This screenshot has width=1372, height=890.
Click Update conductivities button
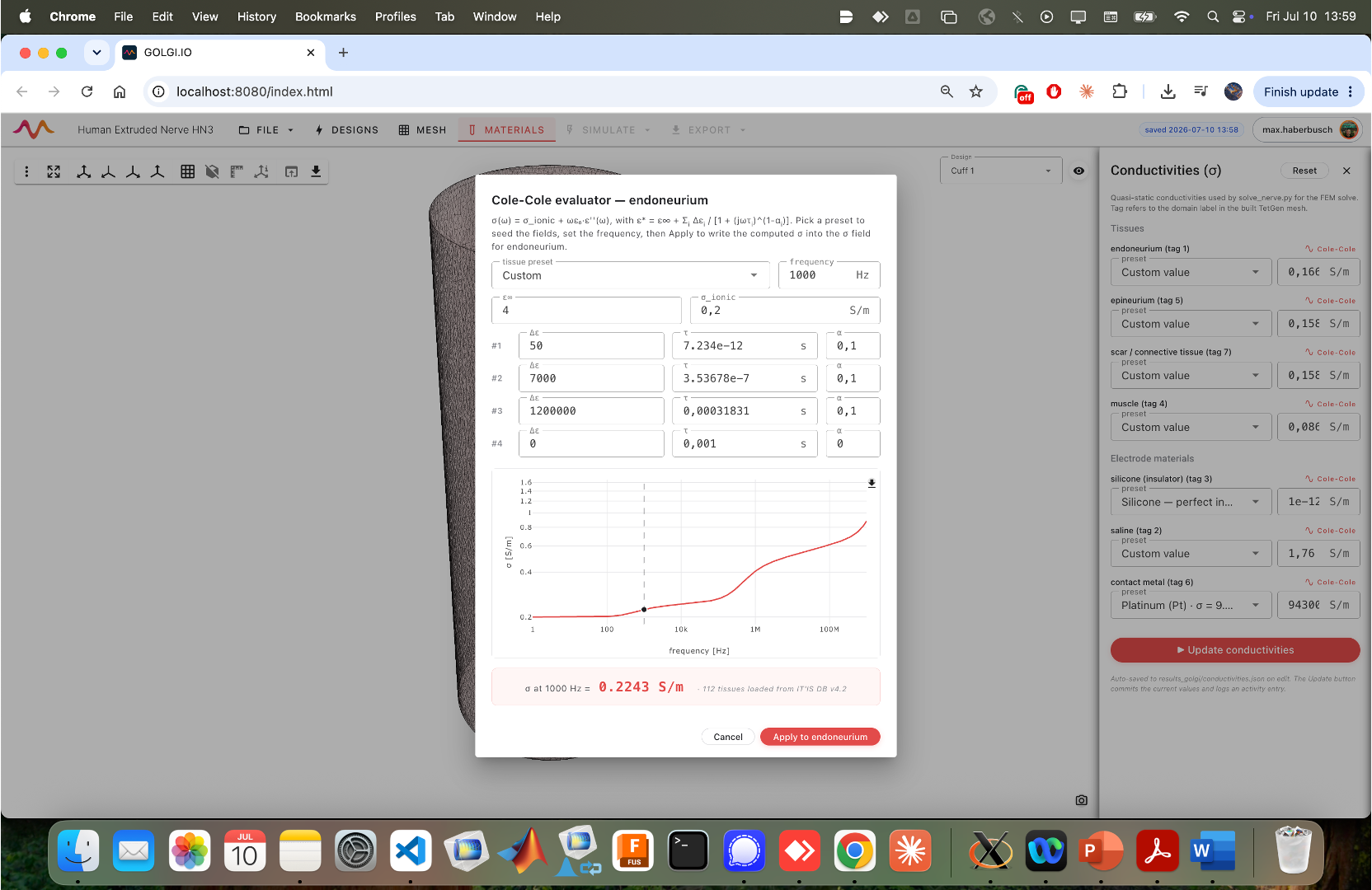[1235, 650]
